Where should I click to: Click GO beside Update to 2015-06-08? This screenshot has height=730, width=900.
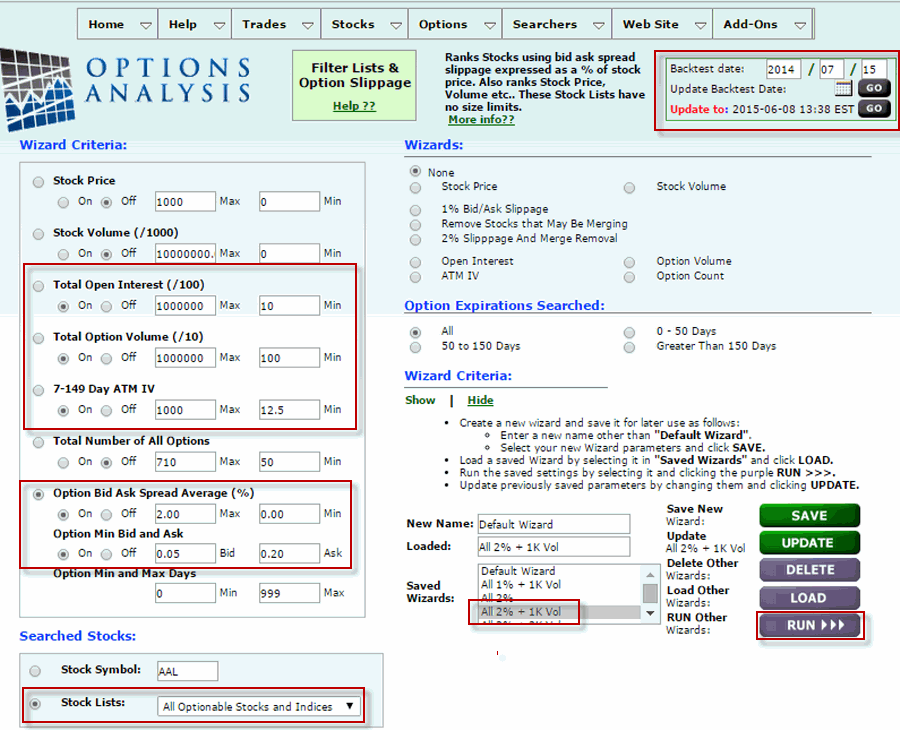(874, 108)
